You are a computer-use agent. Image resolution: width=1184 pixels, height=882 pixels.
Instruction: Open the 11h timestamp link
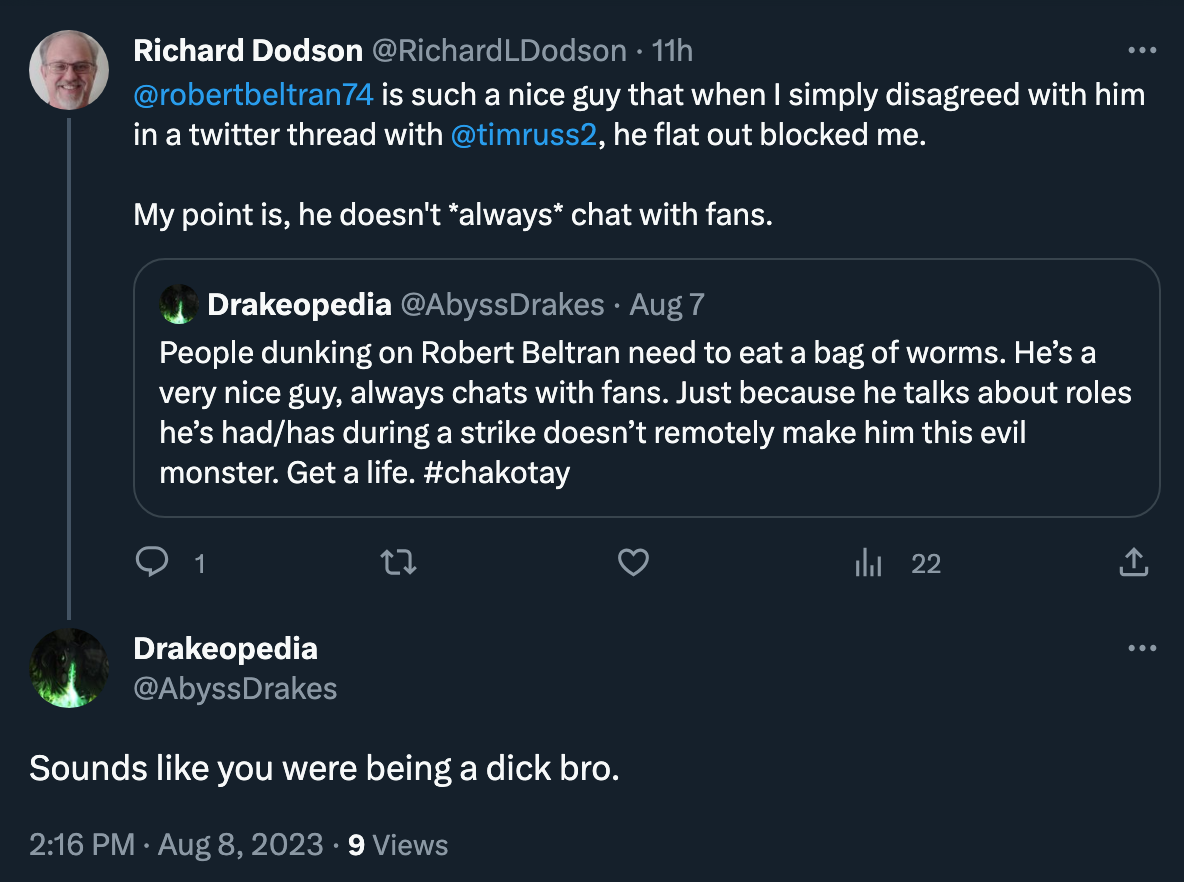point(671,51)
